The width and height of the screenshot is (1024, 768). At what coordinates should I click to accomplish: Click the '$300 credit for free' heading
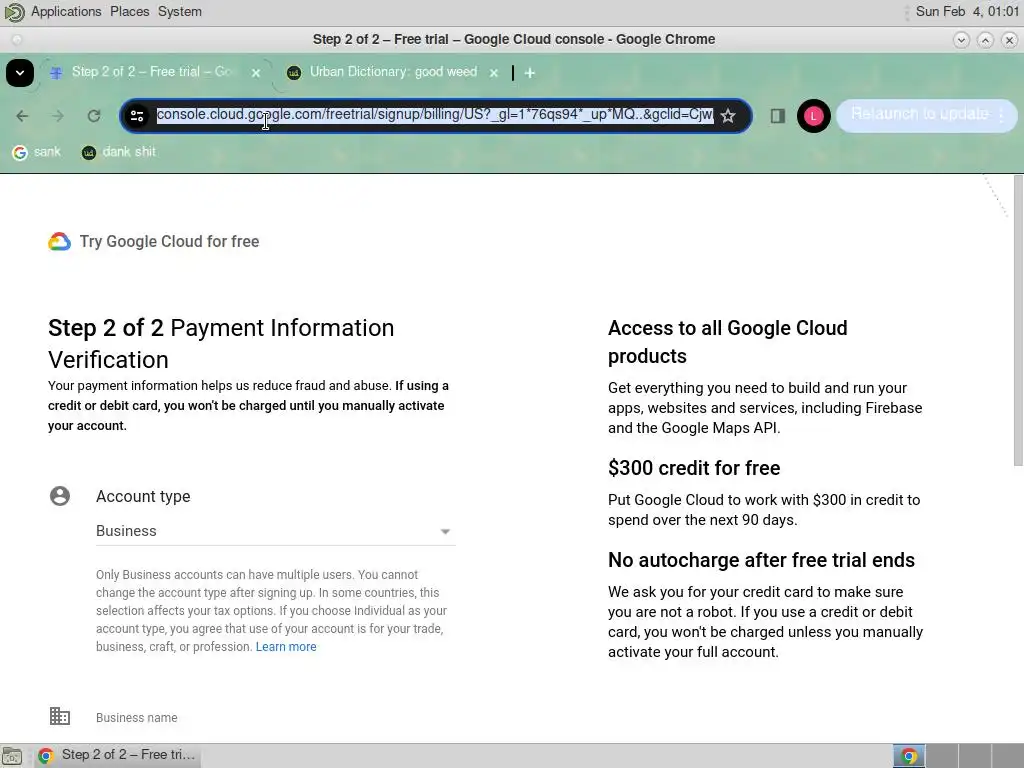[x=694, y=468]
